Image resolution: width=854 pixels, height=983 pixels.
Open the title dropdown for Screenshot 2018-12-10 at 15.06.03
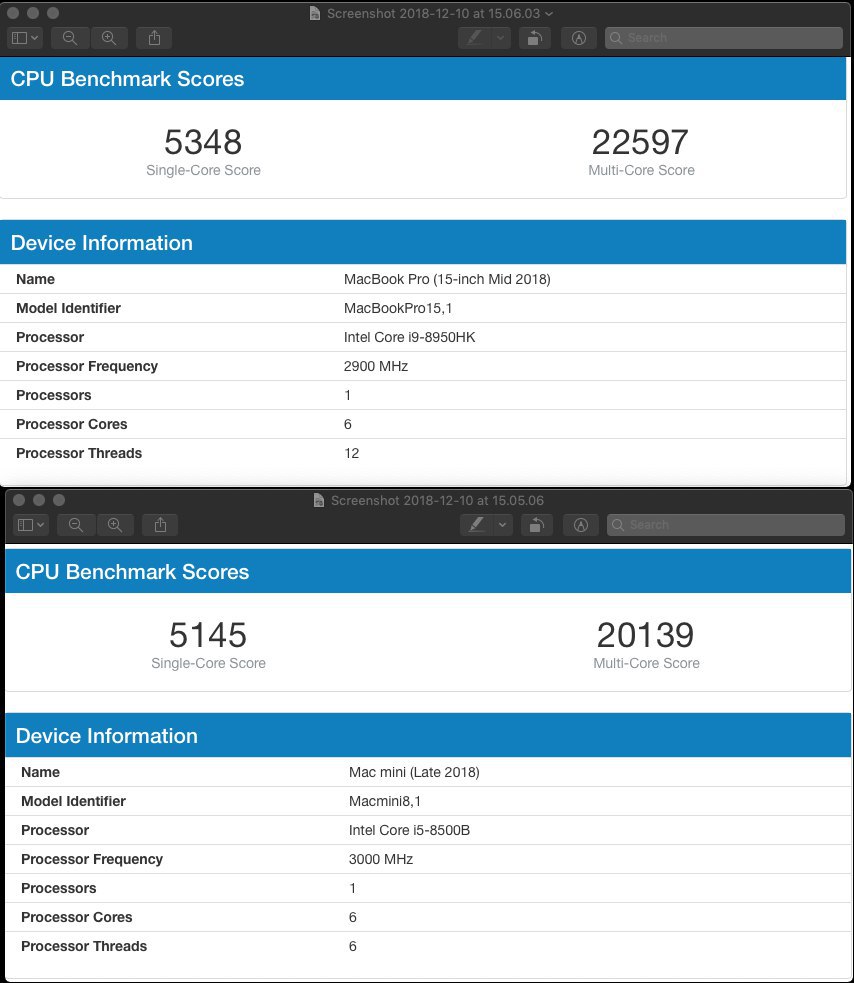pos(549,14)
